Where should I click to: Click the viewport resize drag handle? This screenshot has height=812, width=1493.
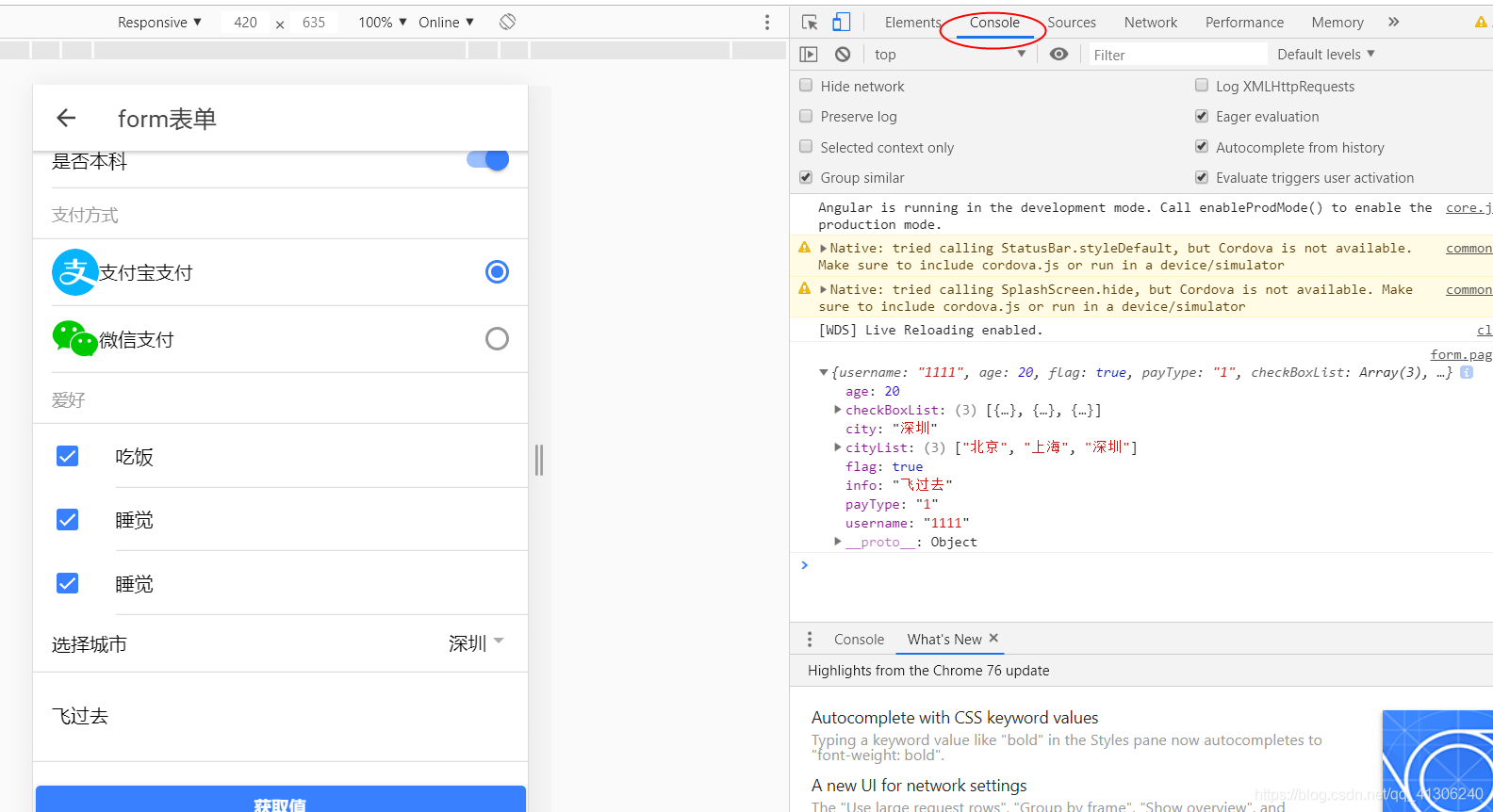(x=539, y=460)
